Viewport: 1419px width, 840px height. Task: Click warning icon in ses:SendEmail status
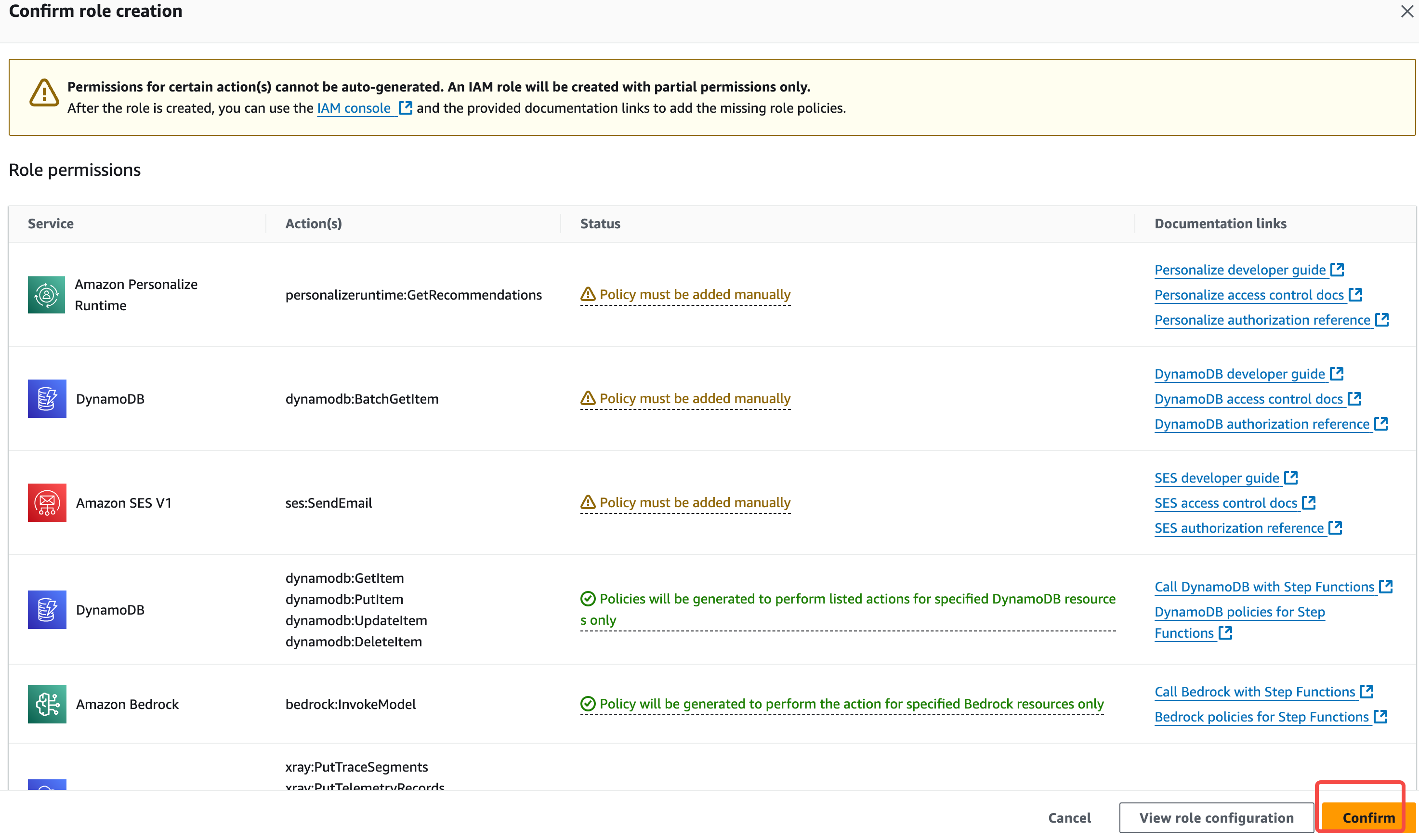coord(588,503)
